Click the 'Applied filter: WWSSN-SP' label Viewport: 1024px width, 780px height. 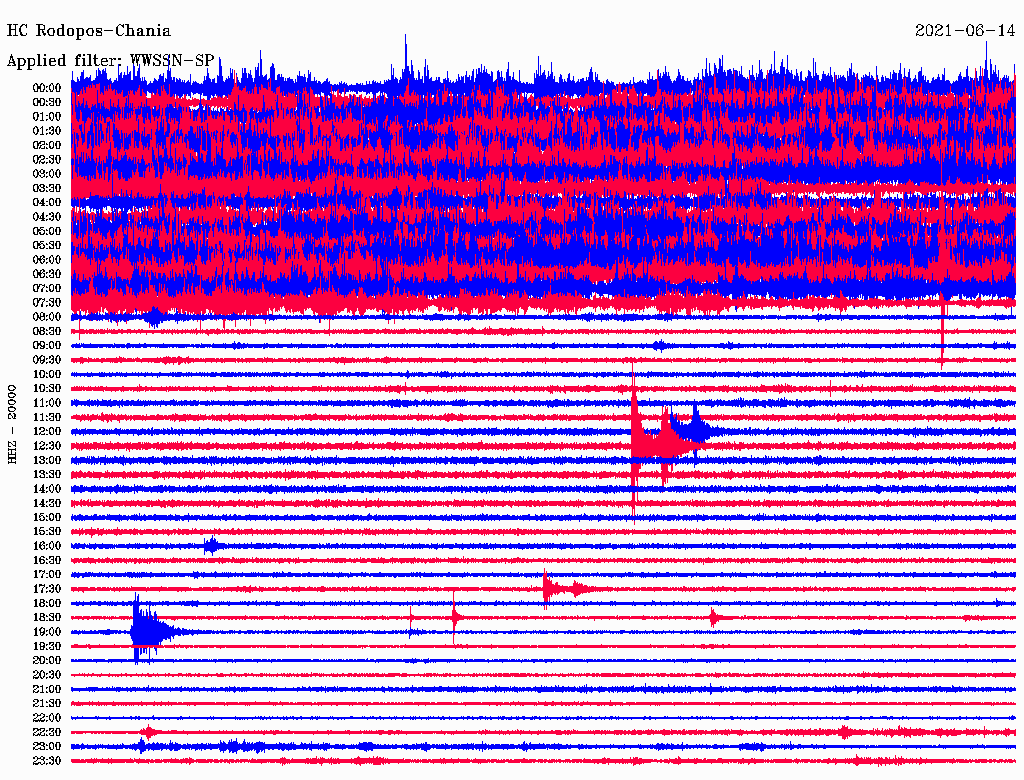coord(110,61)
